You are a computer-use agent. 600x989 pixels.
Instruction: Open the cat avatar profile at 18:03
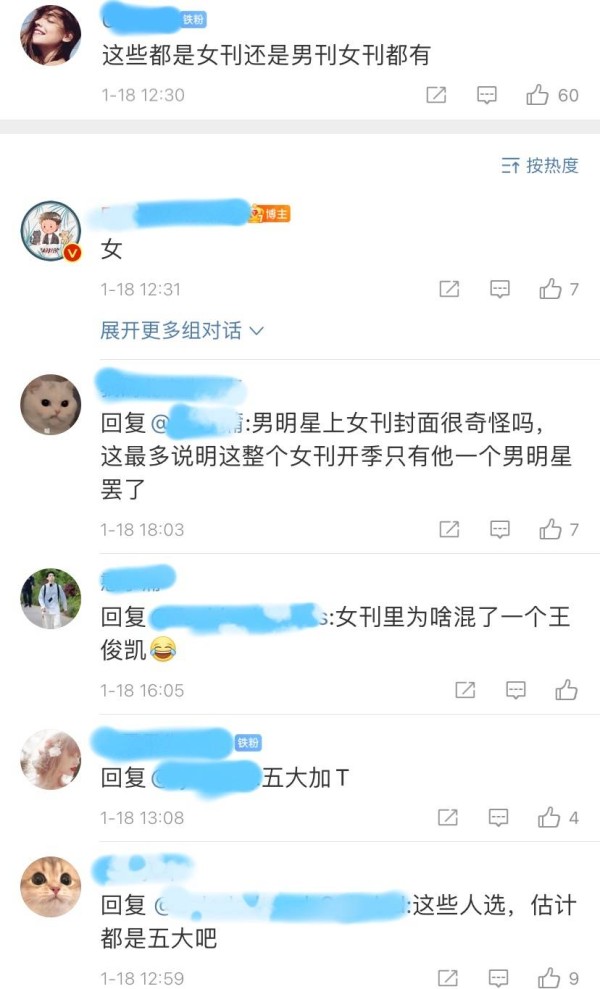tap(50, 405)
